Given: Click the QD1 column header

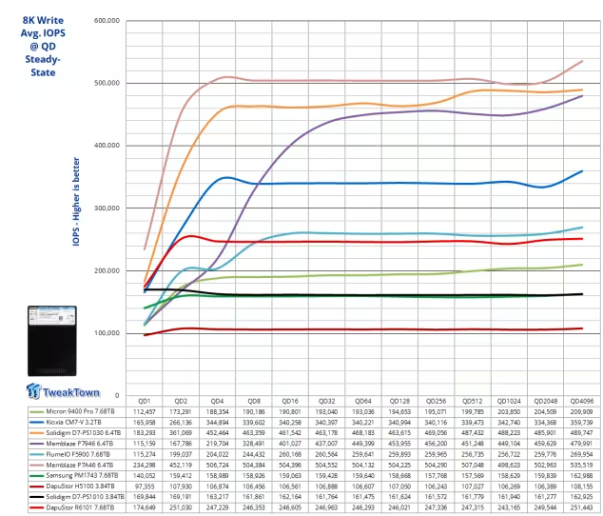Looking at the screenshot, I should [144, 401].
